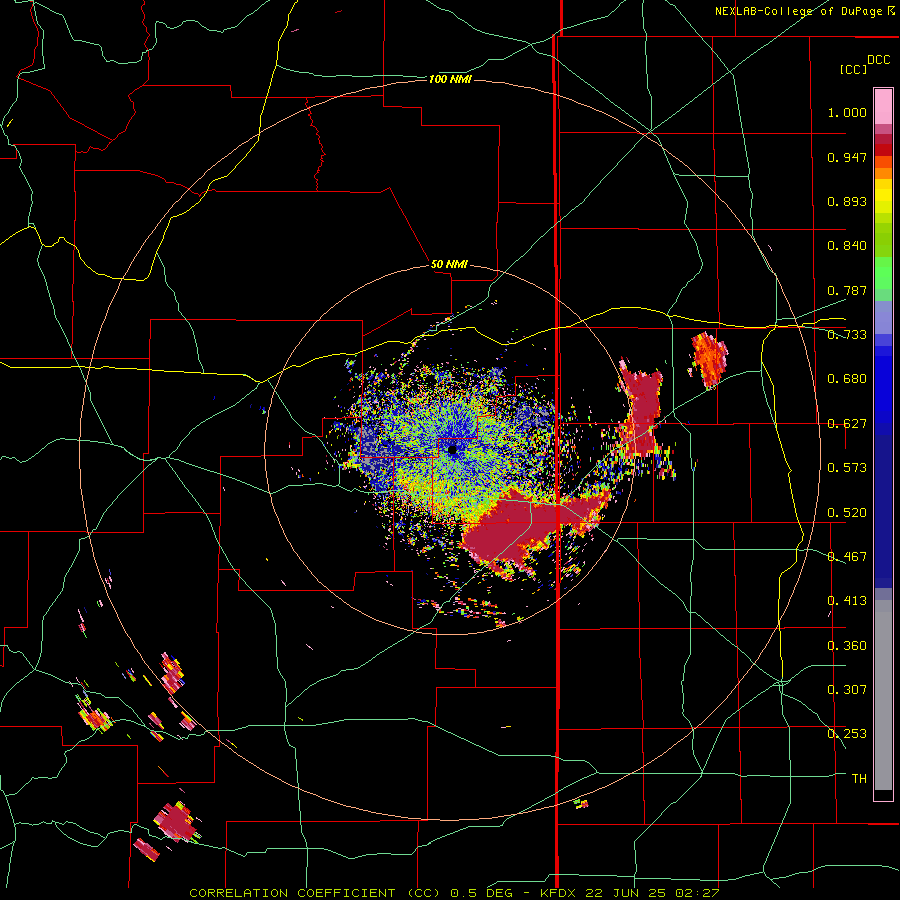Click the 0.573 legend value
The image size is (900, 900).
[x=847, y=468]
